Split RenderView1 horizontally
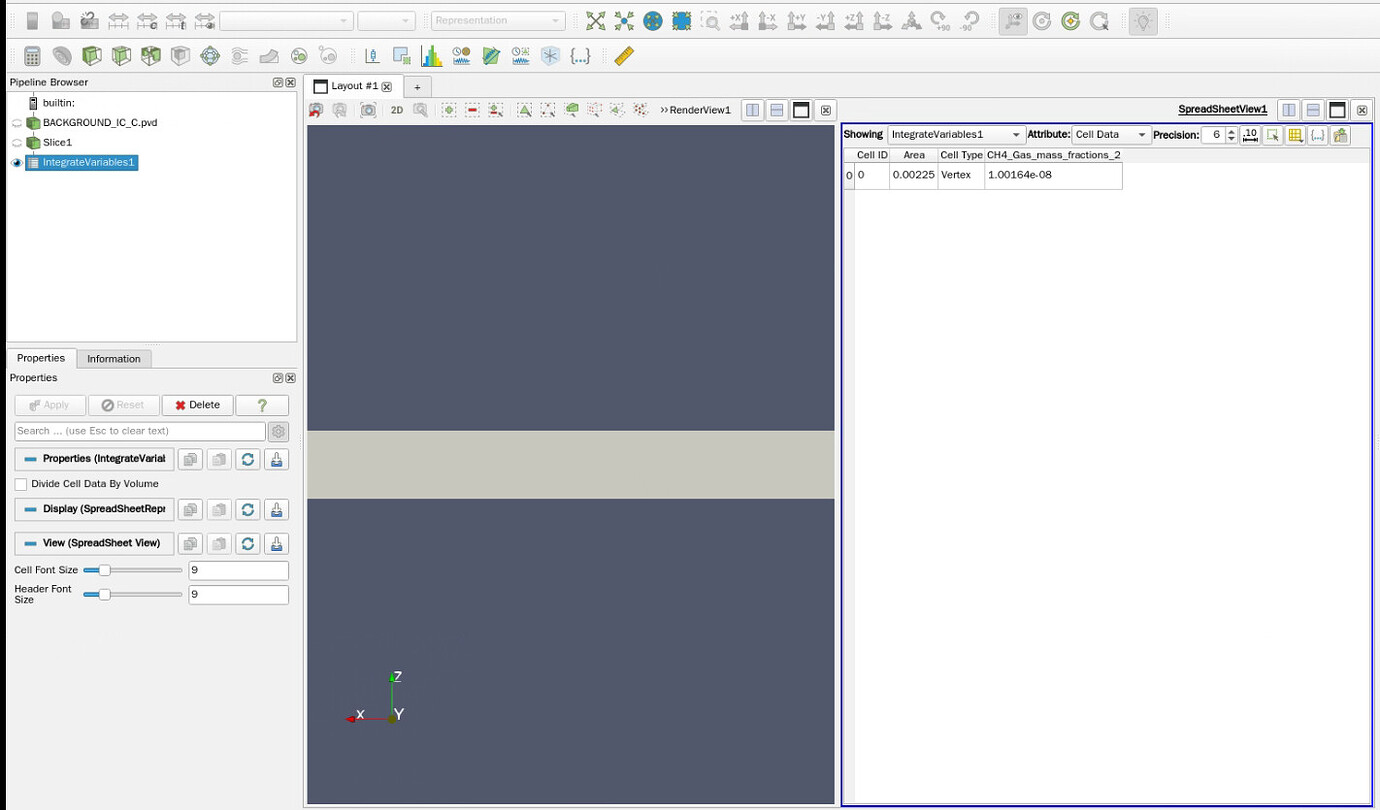This screenshot has height=810, width=1380. 753,110
